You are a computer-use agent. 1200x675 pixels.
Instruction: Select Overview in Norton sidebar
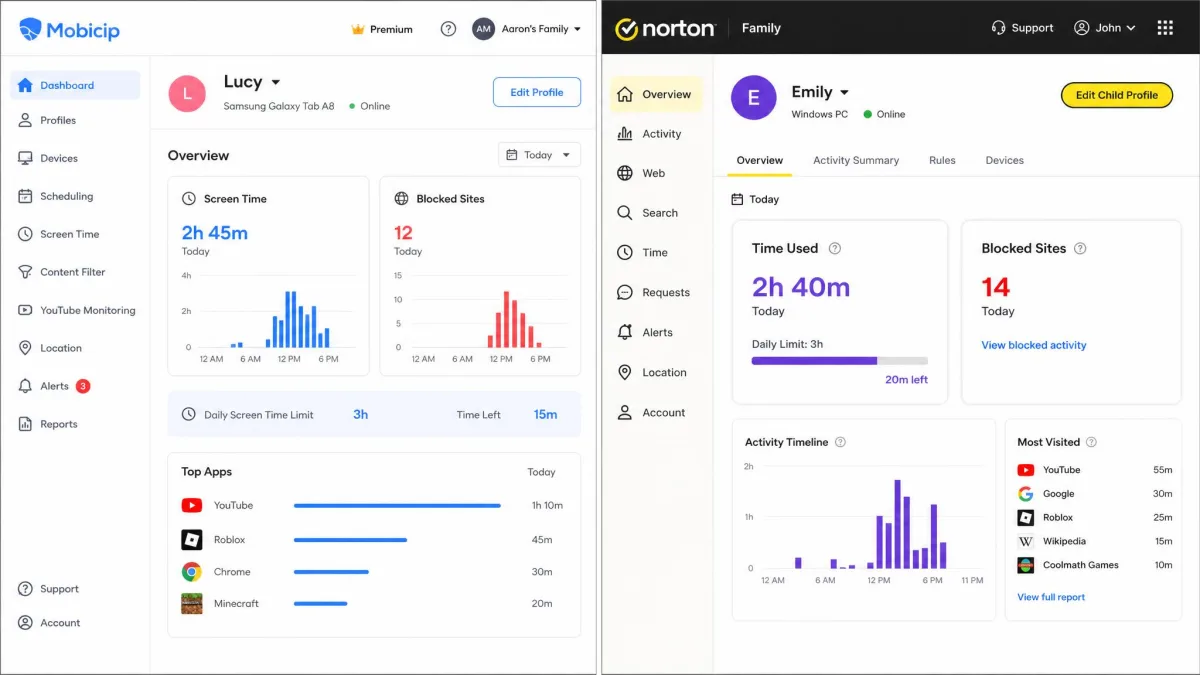pyautogui.click(x=656, y=94)
